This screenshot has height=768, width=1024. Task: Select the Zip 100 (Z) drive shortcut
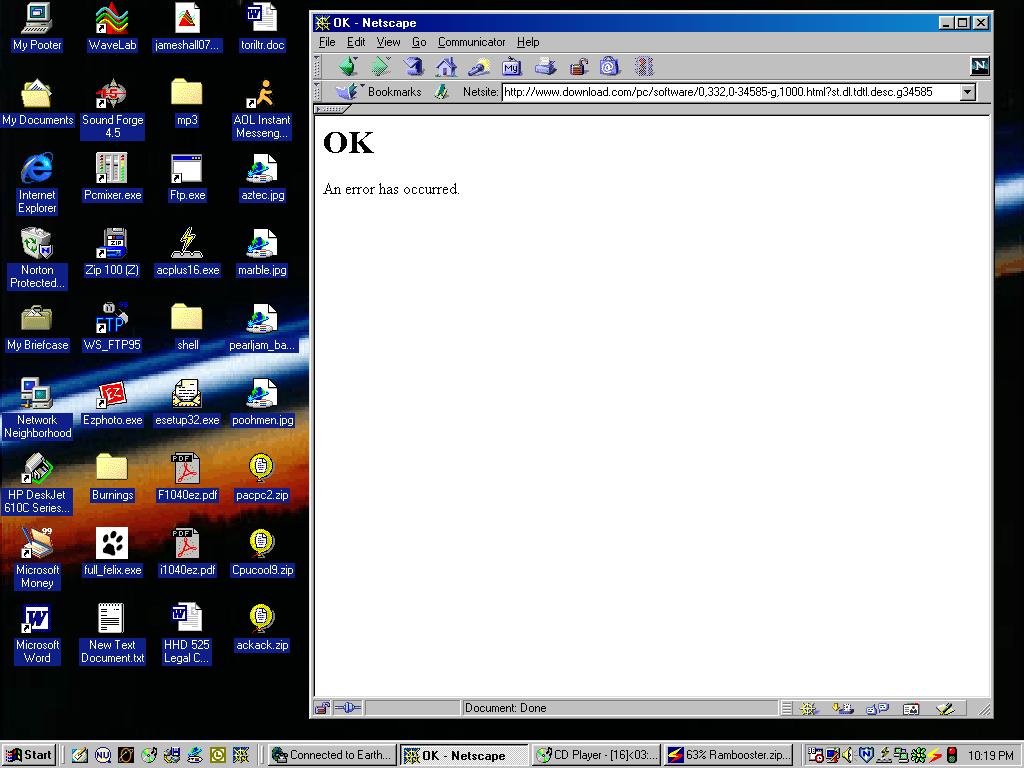pos(112,252)
